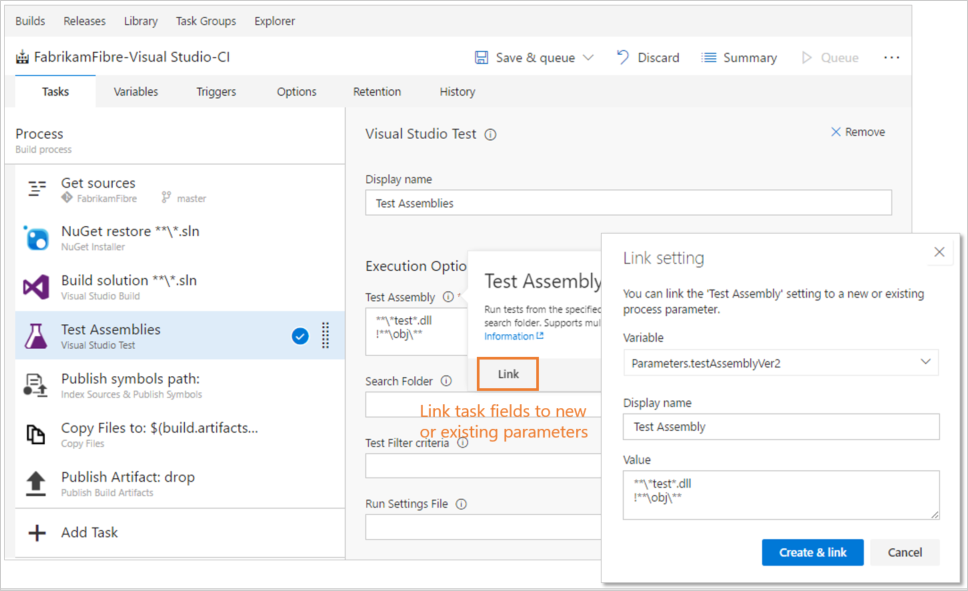This screenshot has height=591, width=968.
Task: Click the Test Filter criteria input field
Action: pyautogui.click(x=483, y=466)
